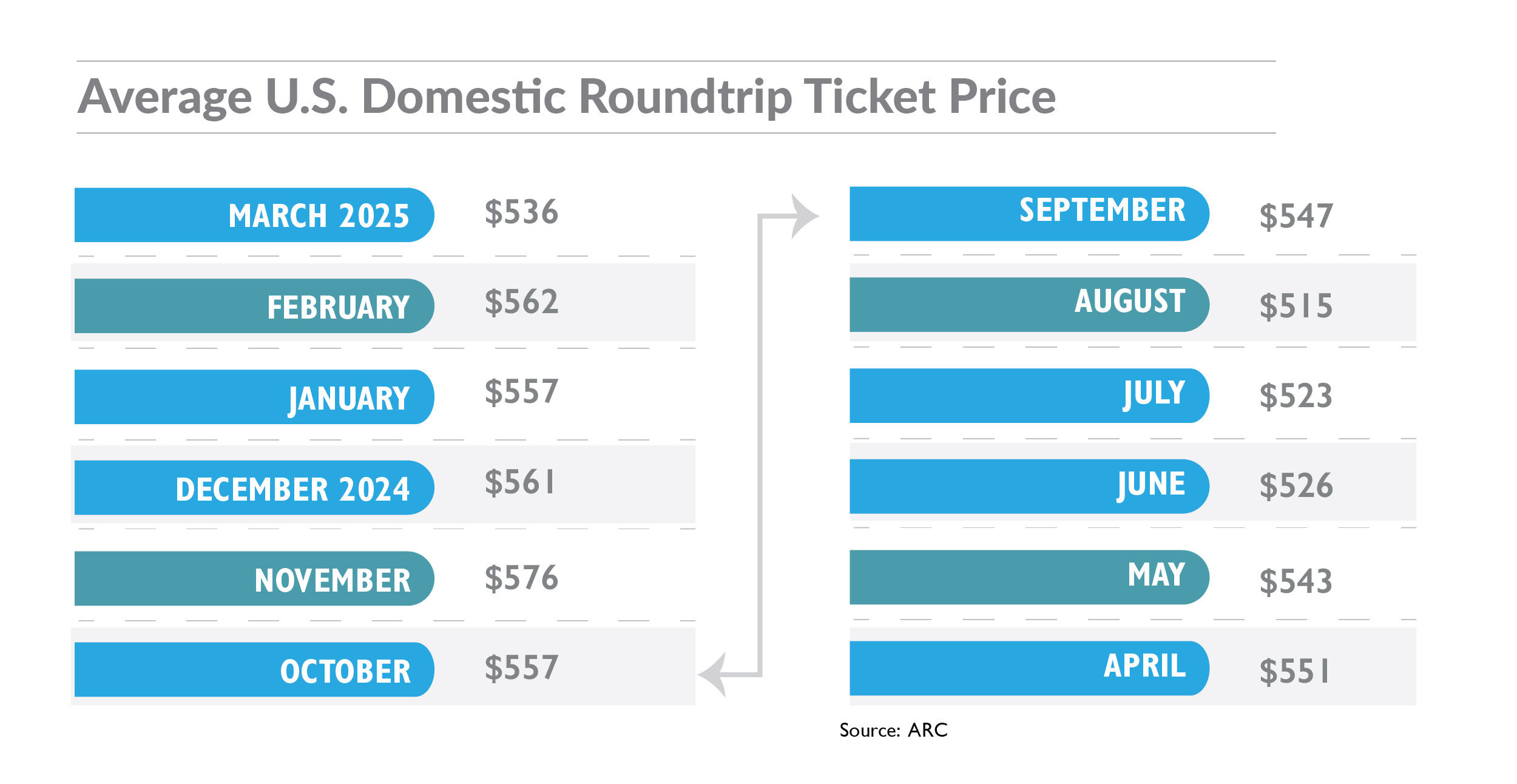Click the DECEMBER 2024 bar
The width and height of the screenshot is (1517, 784).
[254, 488]
